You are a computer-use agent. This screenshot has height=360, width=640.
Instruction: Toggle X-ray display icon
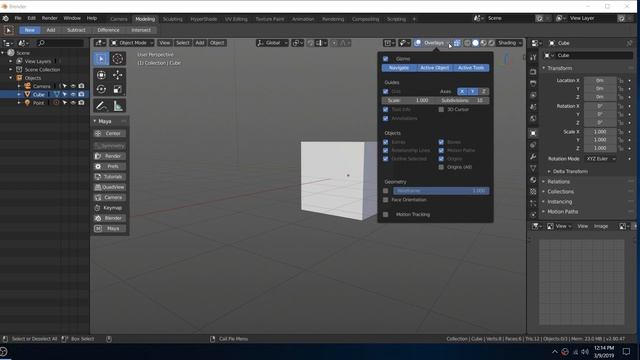457,43
